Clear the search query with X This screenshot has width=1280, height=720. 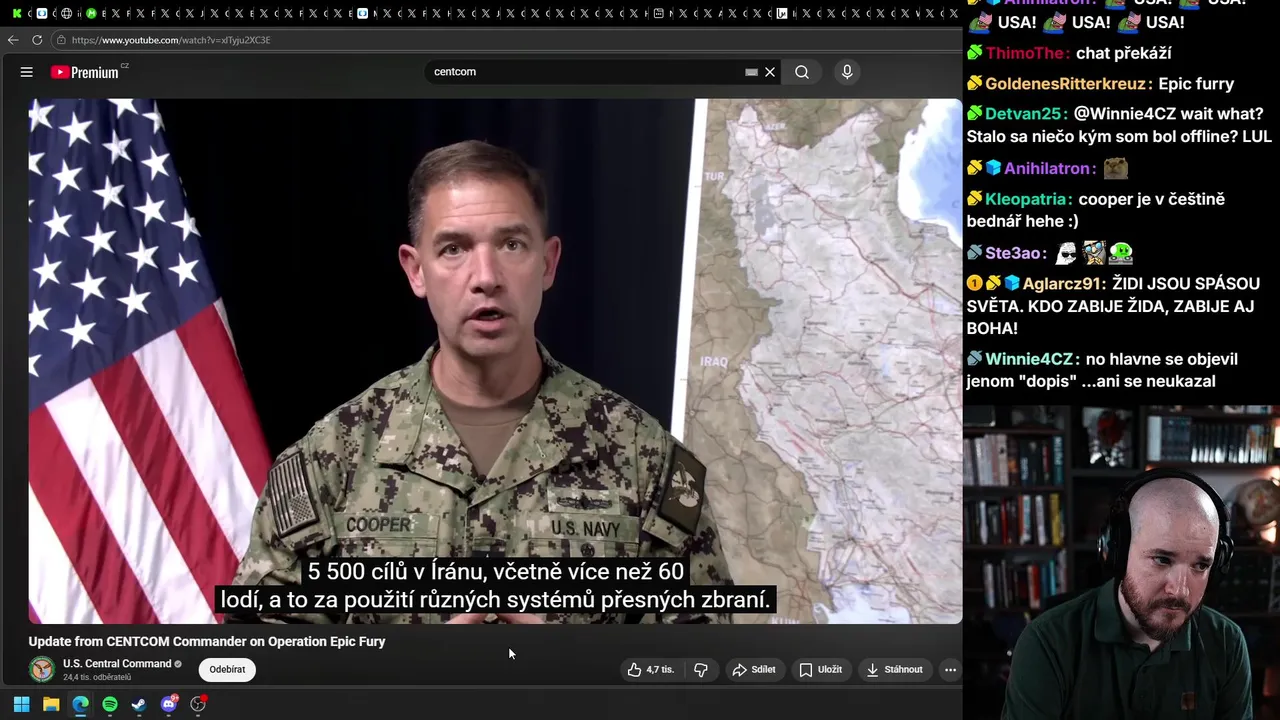click(x=770, y=72)
